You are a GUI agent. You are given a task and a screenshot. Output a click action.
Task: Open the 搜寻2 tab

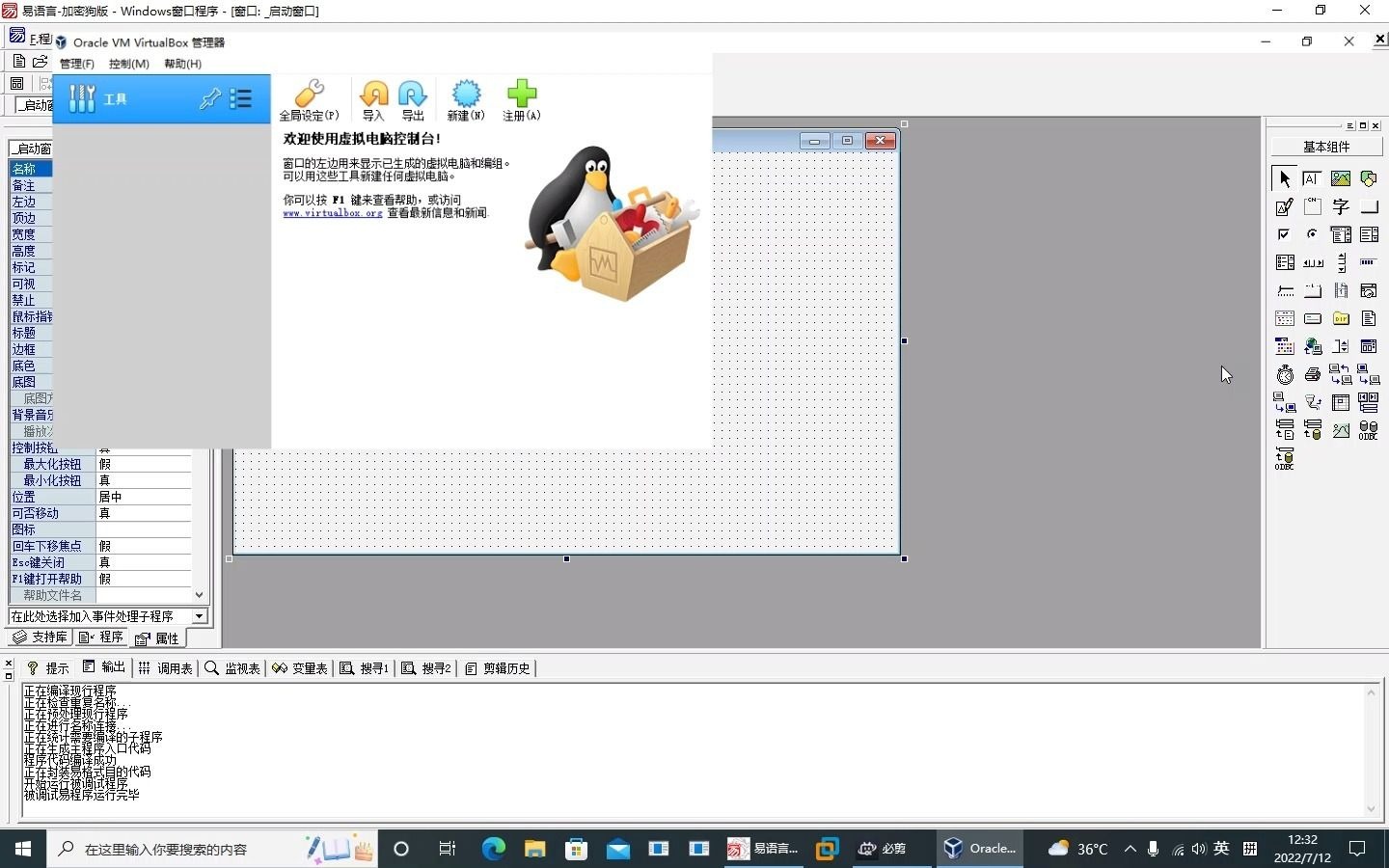click(425, 668)
